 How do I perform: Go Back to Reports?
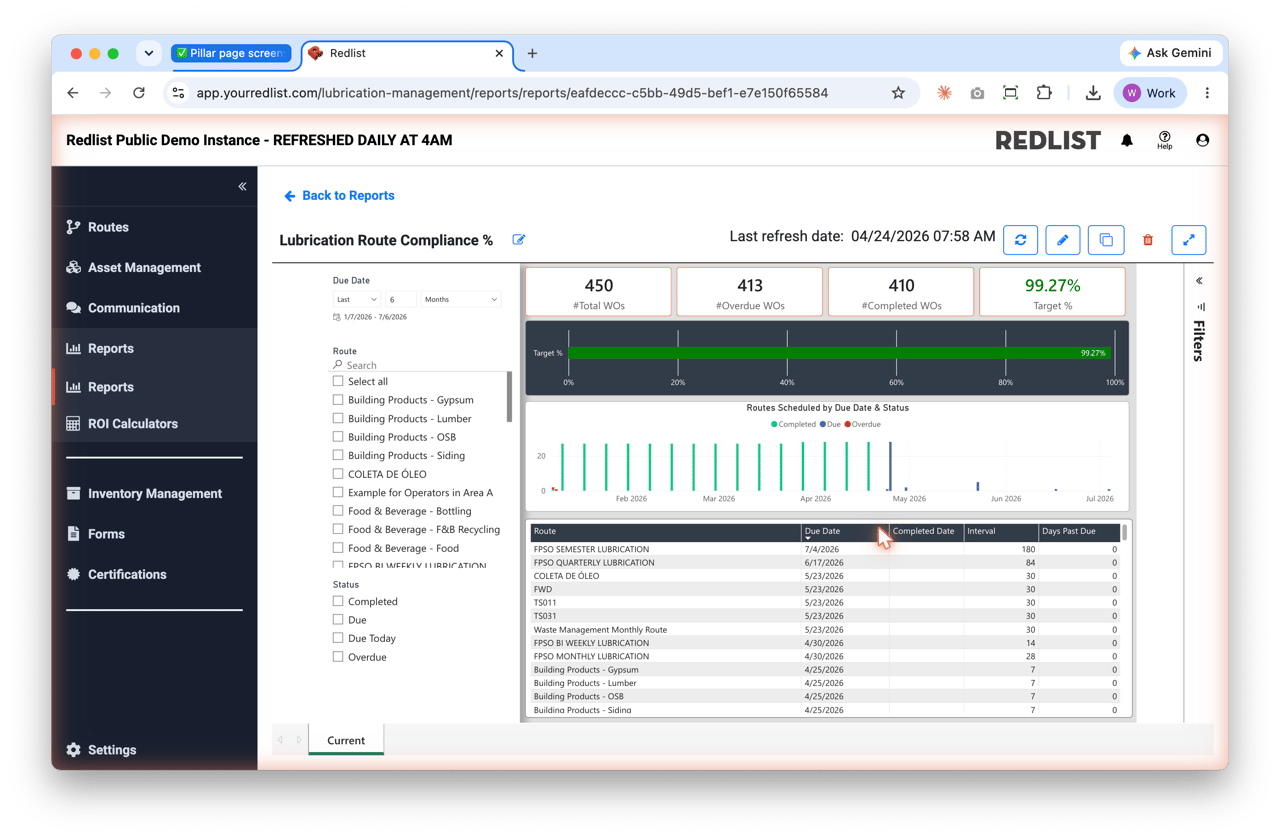pyautogui.click(x=339, y=196)
